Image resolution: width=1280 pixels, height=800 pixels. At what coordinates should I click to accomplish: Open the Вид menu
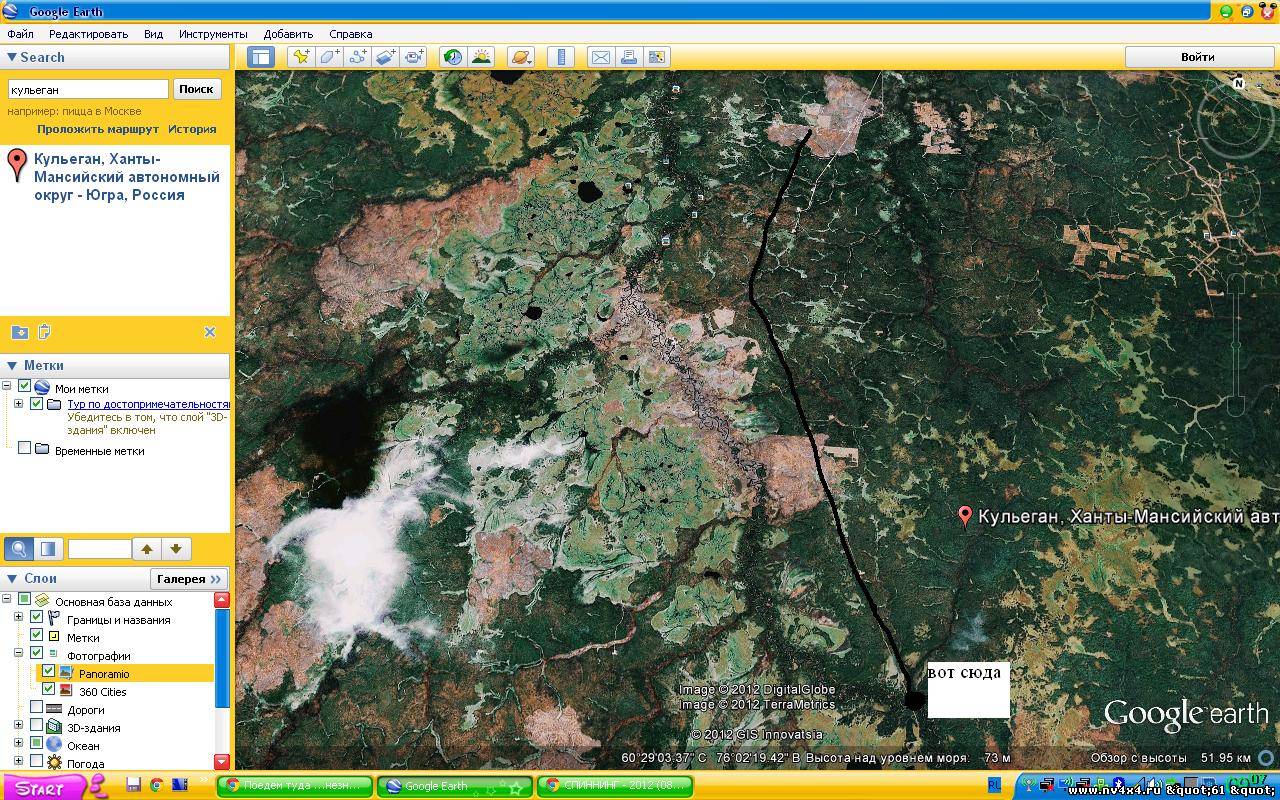pyautogui.click(x=153, y=34)
